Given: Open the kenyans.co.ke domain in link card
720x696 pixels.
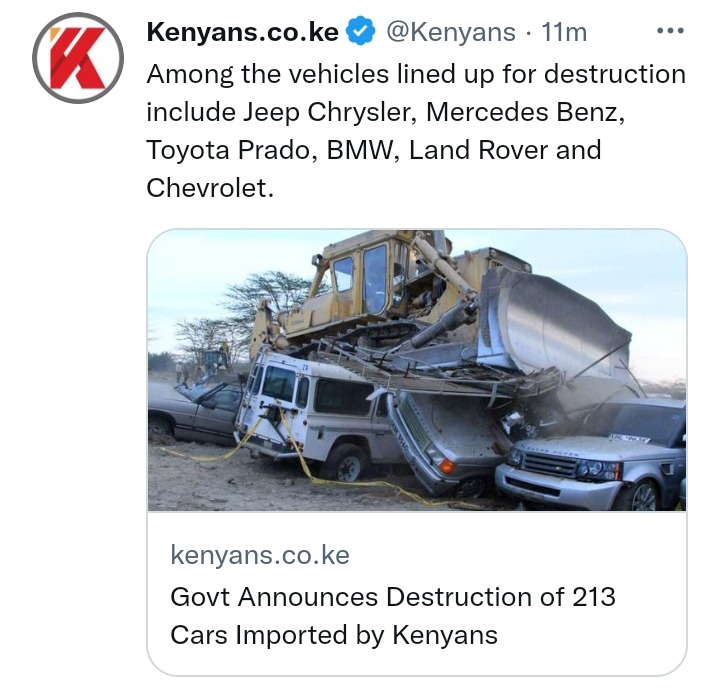Looking at the screenshot, I should (x=260, y=555).
